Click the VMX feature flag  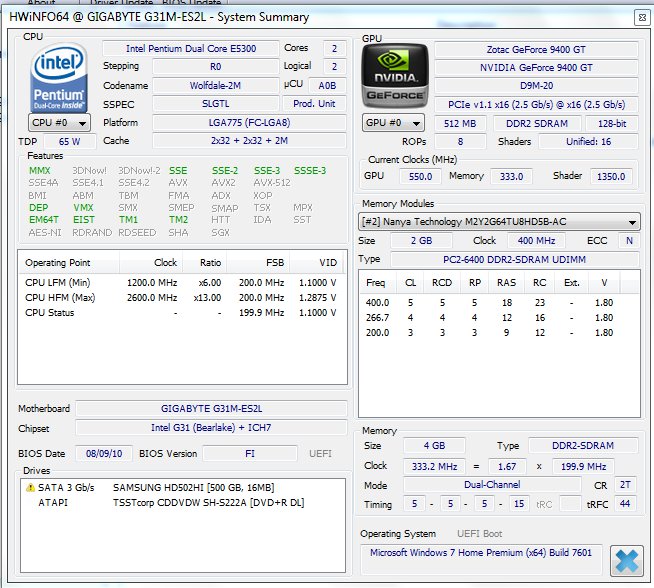tap(83, 207)
